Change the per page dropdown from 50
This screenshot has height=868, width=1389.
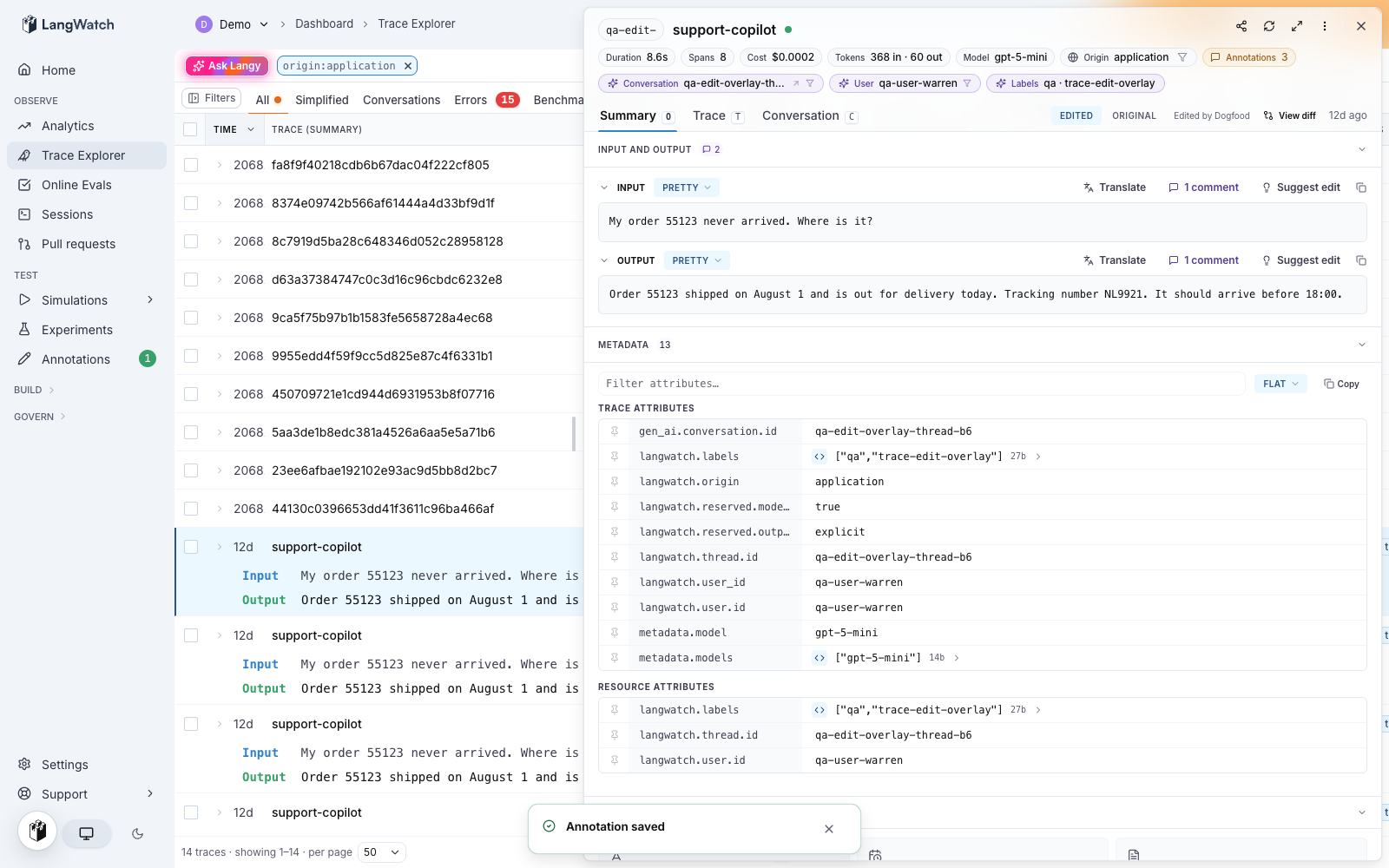click(x=382, y=852)
